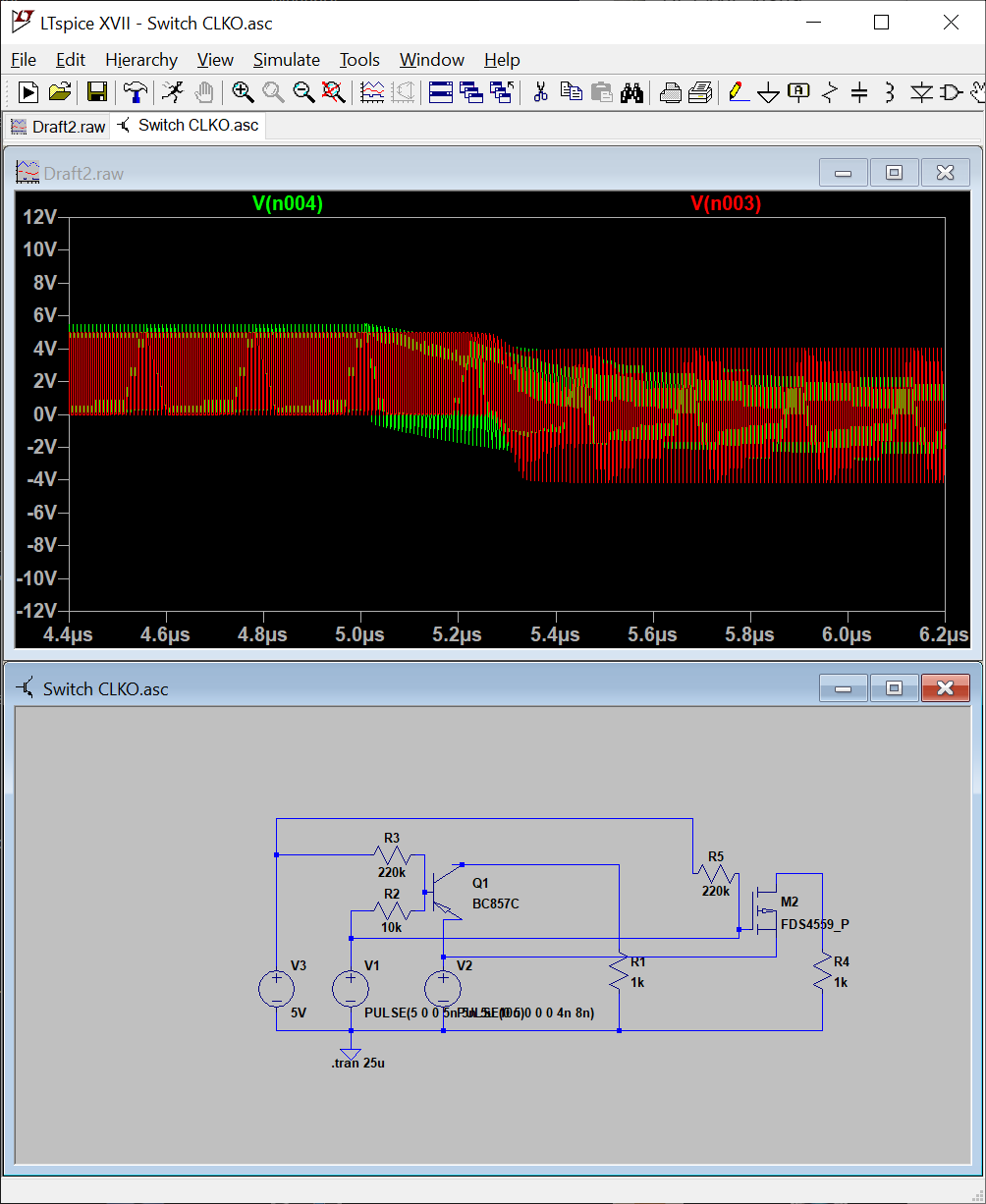Select the Cut scissors tool

click(540, 92)
